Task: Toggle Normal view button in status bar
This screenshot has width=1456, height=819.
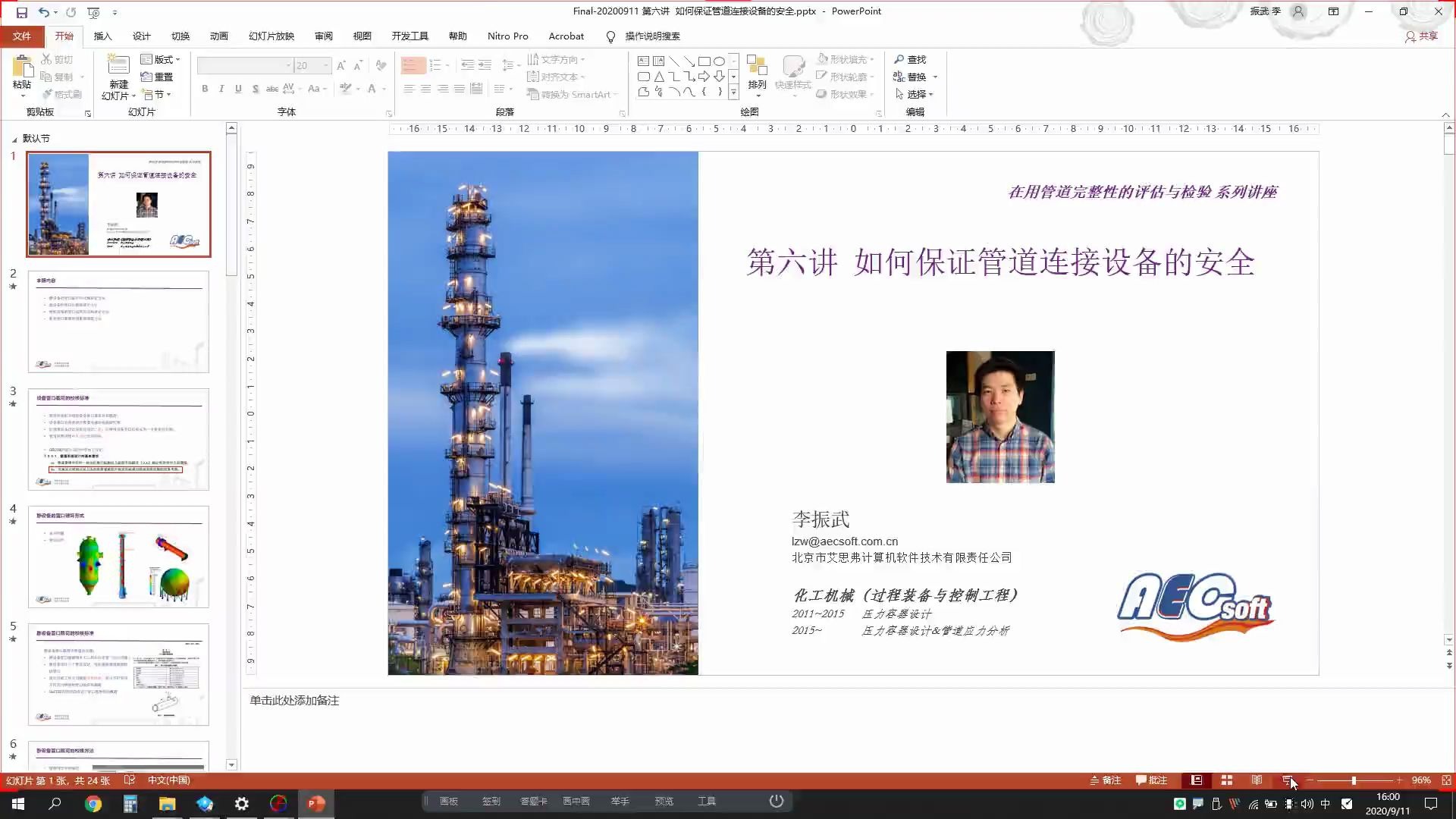Action: (1197, 780)
